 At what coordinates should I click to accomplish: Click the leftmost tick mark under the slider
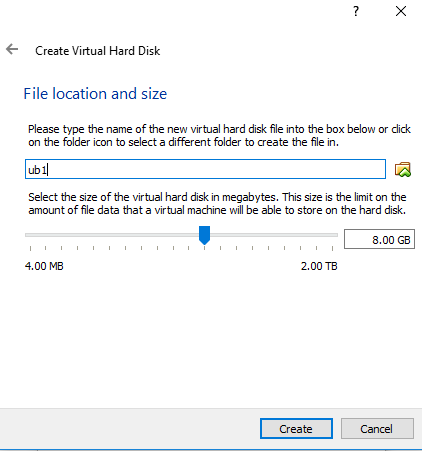(30, 248)
